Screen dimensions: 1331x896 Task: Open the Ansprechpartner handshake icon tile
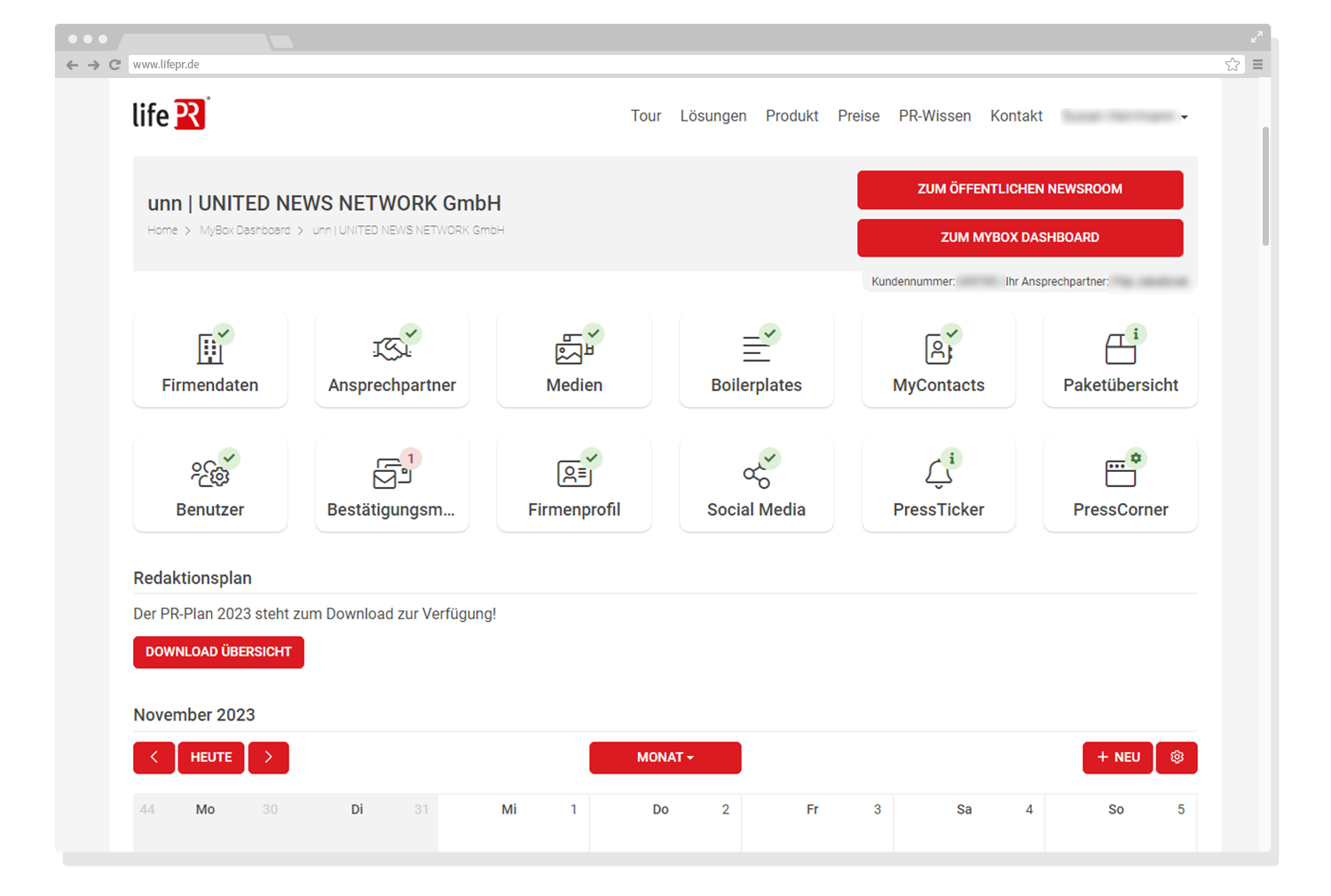click(x=391, y=350)
